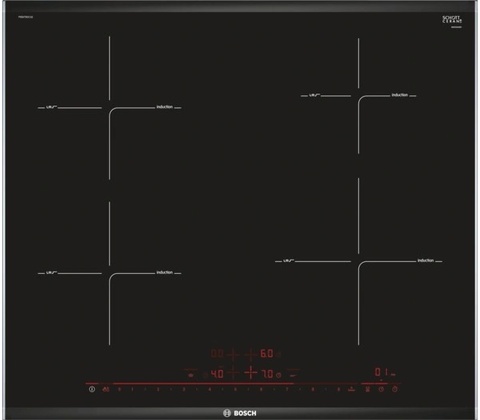This screenshot has height=420, width=480.
Task: Tap the 01 timer minutes display
Action: coord(382,372)
